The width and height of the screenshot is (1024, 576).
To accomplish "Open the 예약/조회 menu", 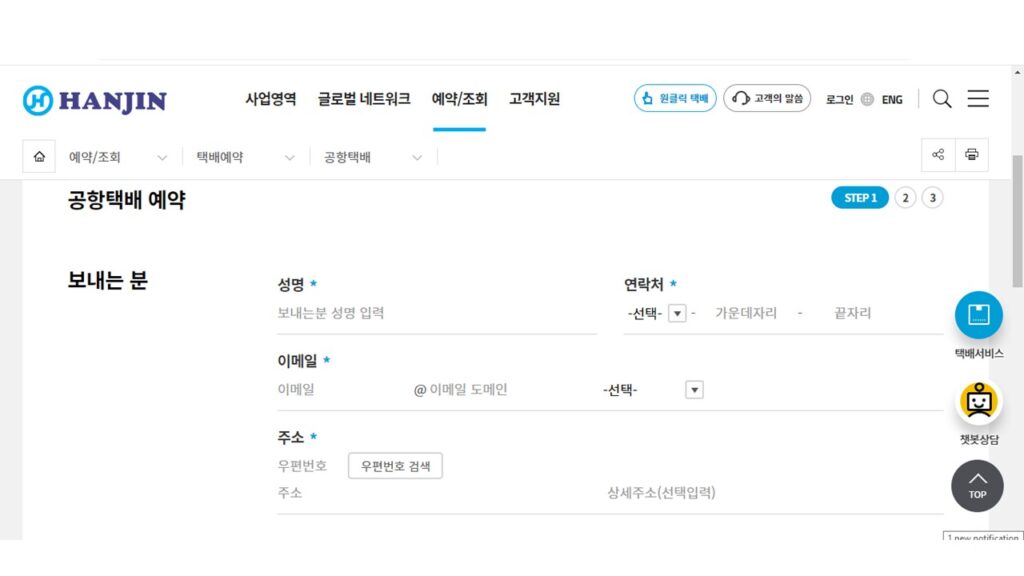I will 459,99.
